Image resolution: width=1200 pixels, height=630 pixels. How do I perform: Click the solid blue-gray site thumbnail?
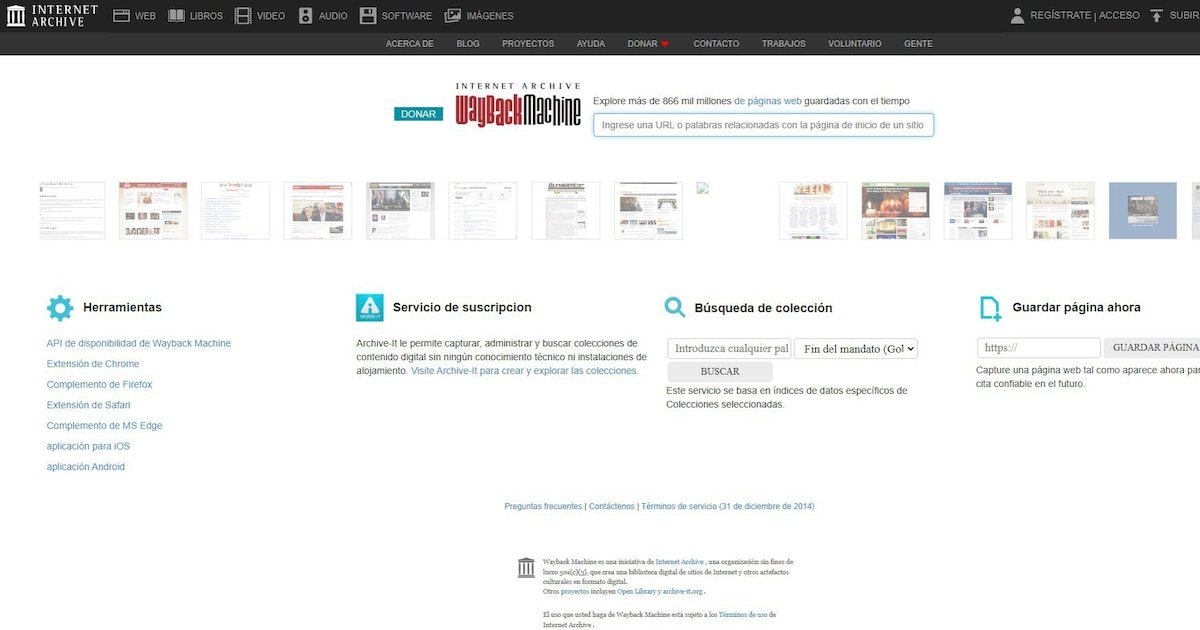pos(1142,211)
